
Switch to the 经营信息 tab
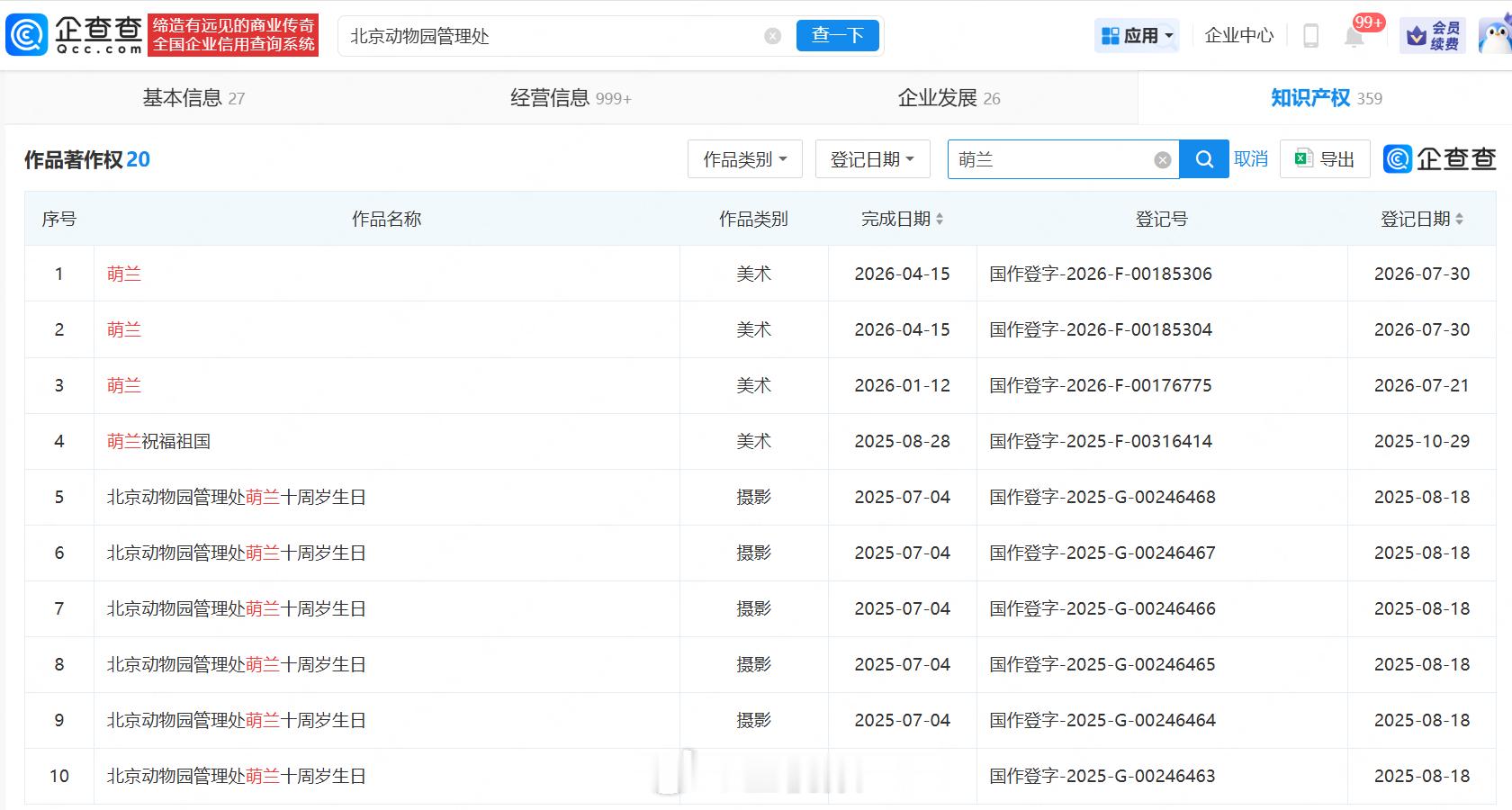(x=571, y=98)
